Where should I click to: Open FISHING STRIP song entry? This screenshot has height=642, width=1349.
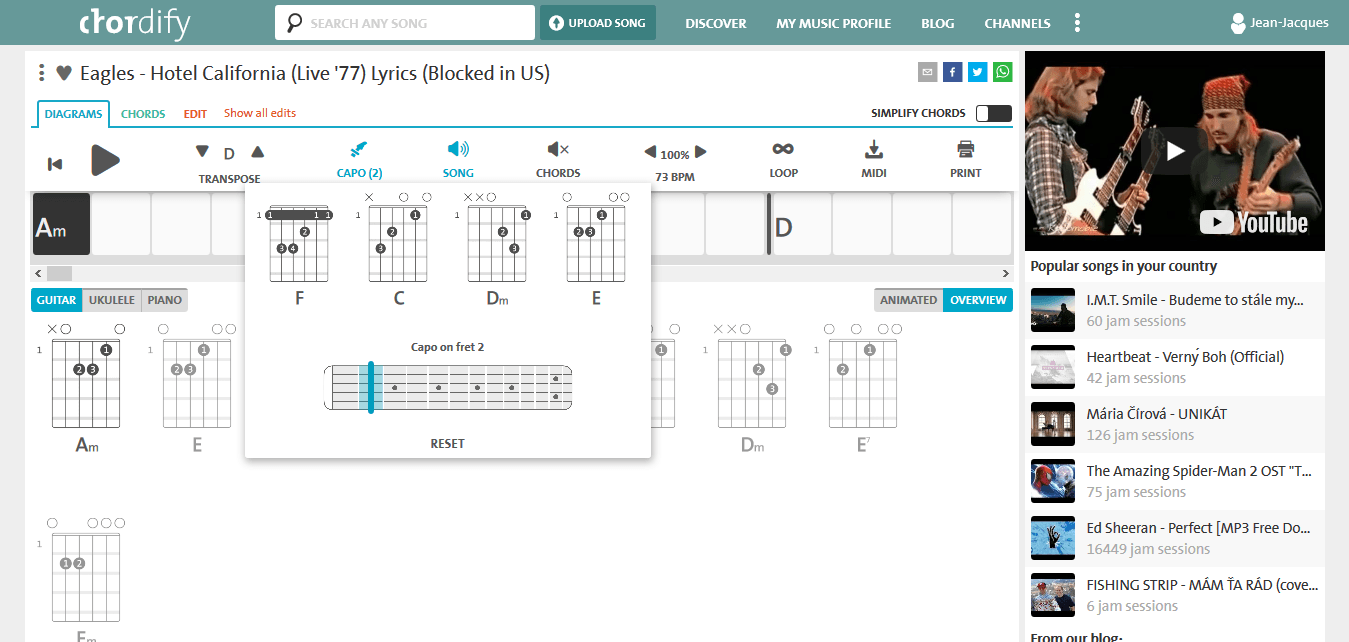[x=1177, y=595]
